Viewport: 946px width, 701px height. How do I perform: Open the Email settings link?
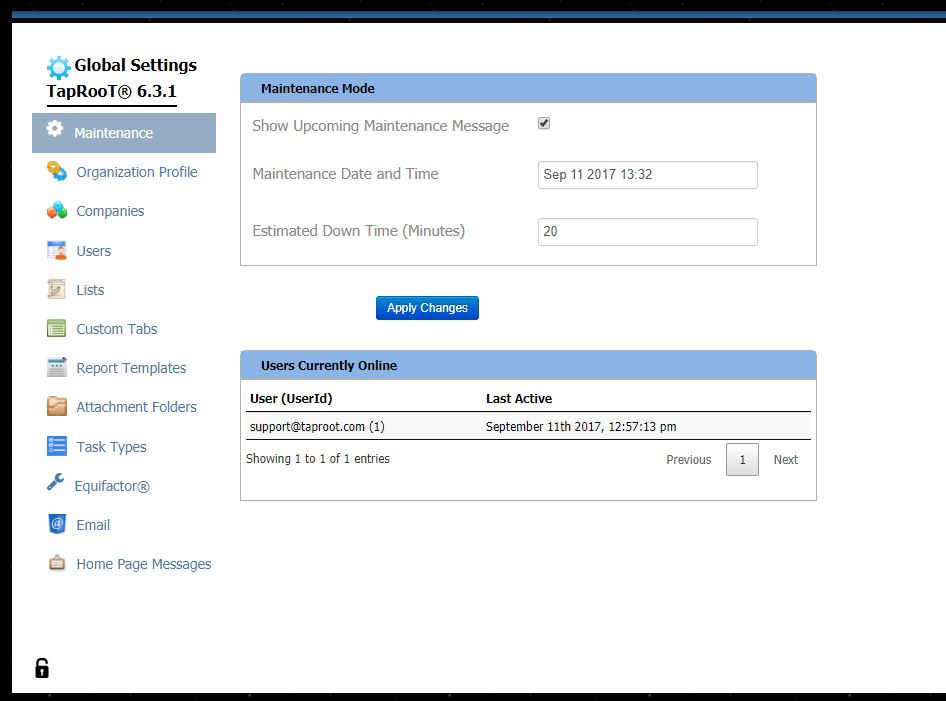point(93,525)
